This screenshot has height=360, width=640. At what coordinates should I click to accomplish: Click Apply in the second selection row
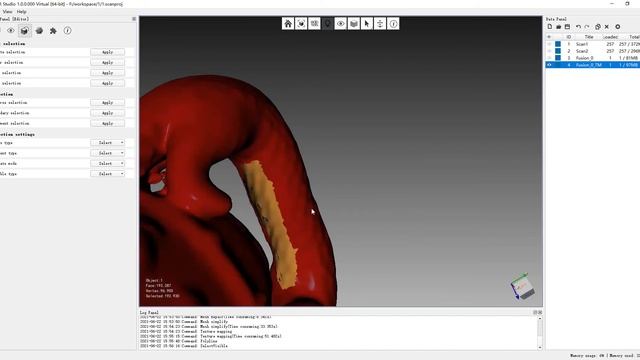[x=108, y=62]
